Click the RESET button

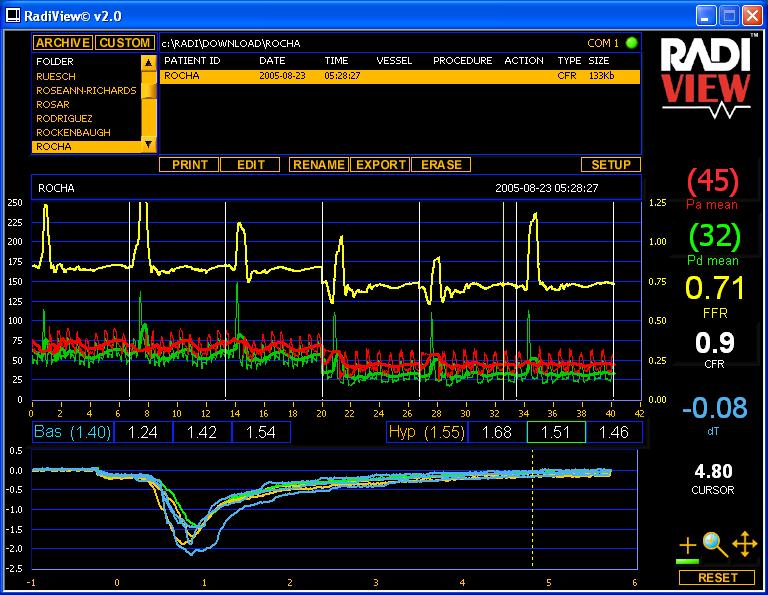click(x=717, y=578)
